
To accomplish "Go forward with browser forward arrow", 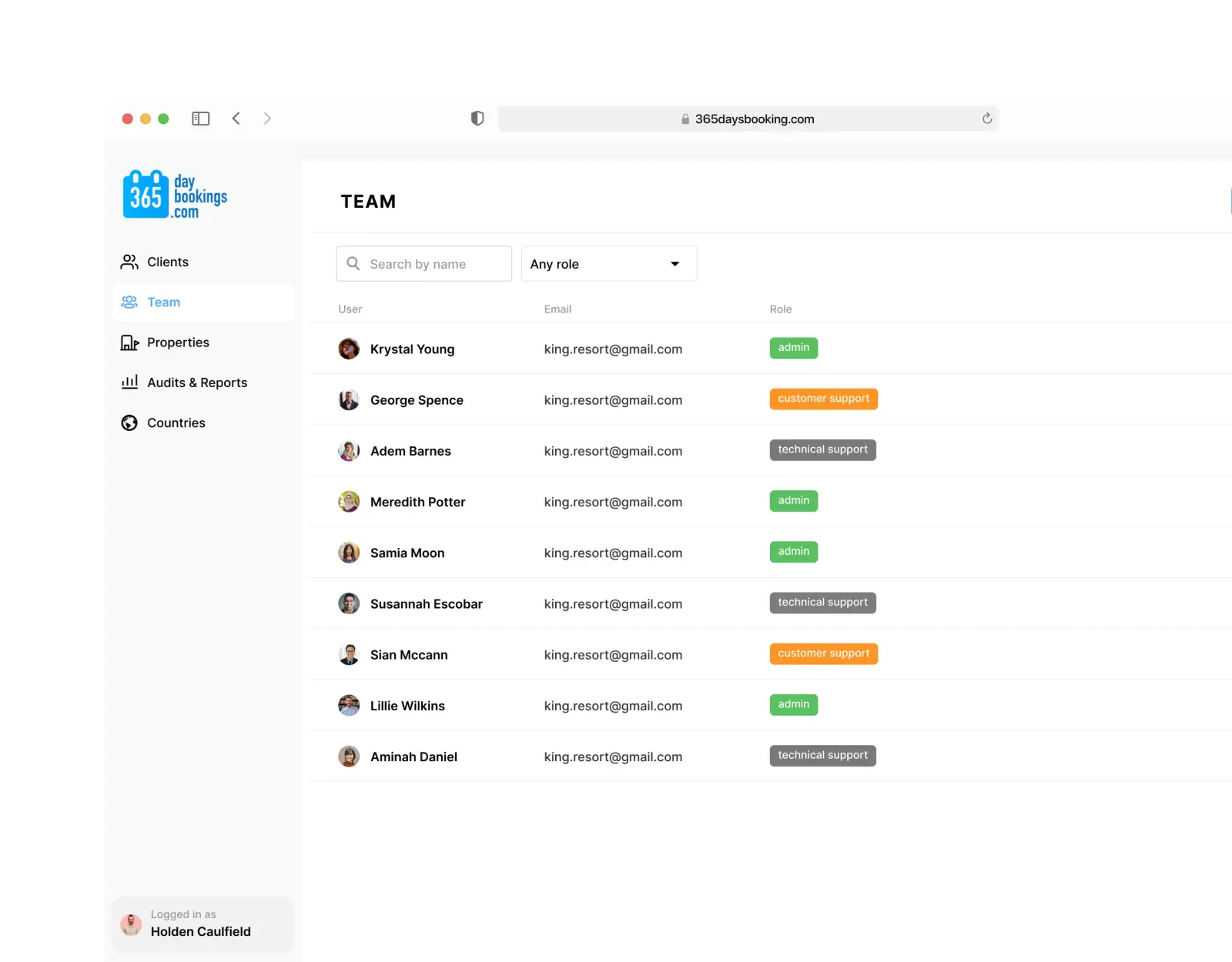I will pyautogui.click(x=267, y=119).
